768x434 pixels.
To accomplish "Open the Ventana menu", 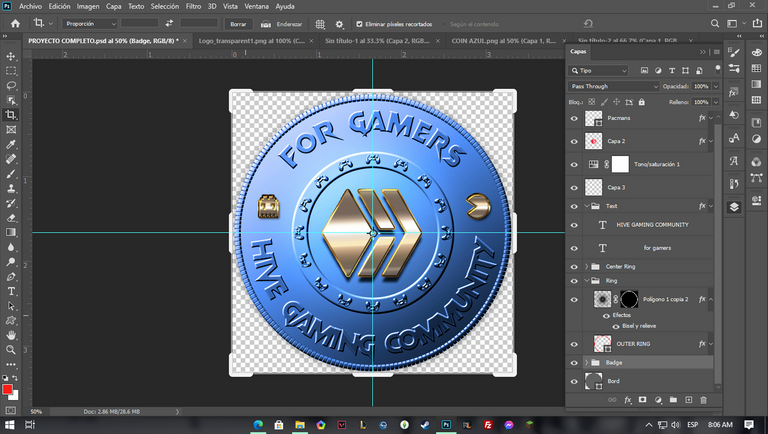I will tap(257, 6).
